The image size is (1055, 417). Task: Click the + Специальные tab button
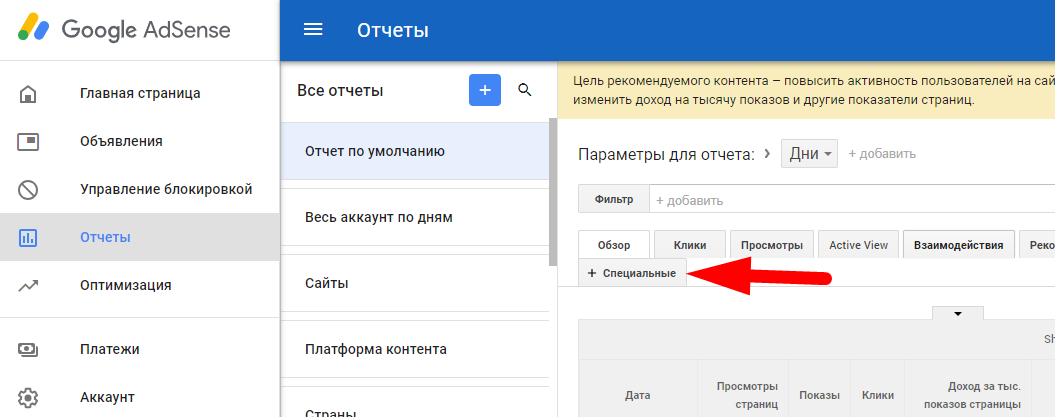(632, 273)
